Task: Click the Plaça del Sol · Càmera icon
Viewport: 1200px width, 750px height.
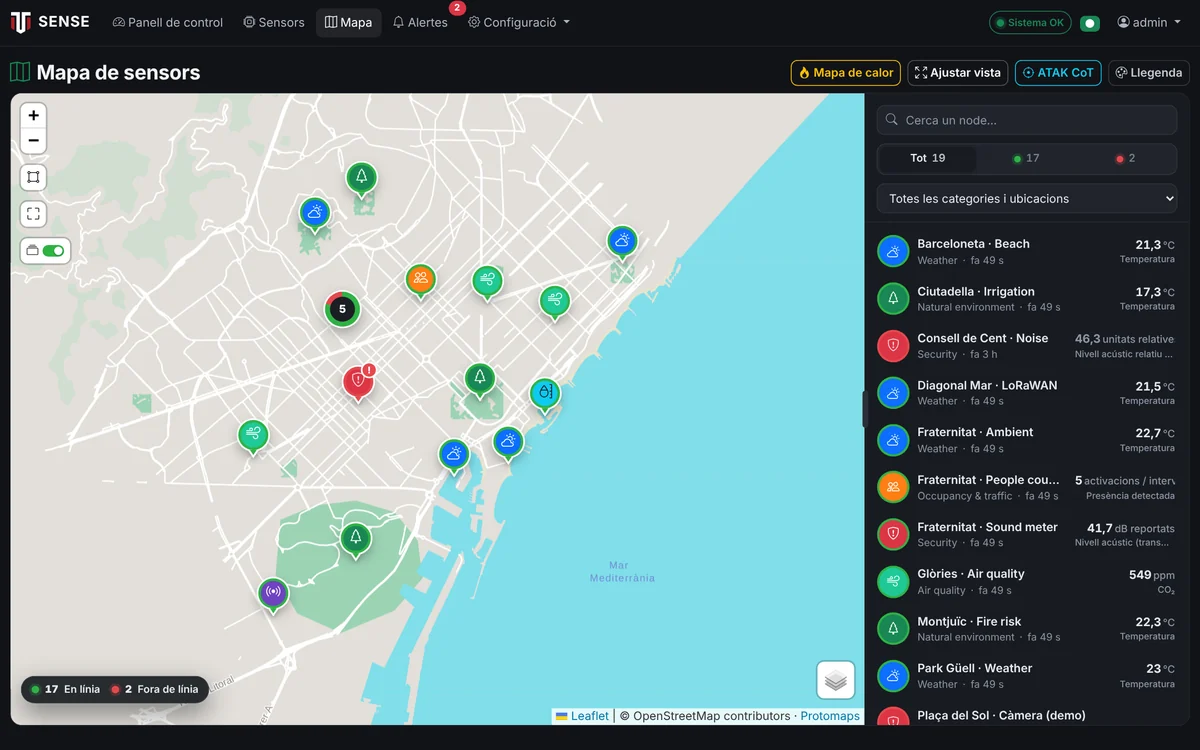Action: tap(893, 718)
